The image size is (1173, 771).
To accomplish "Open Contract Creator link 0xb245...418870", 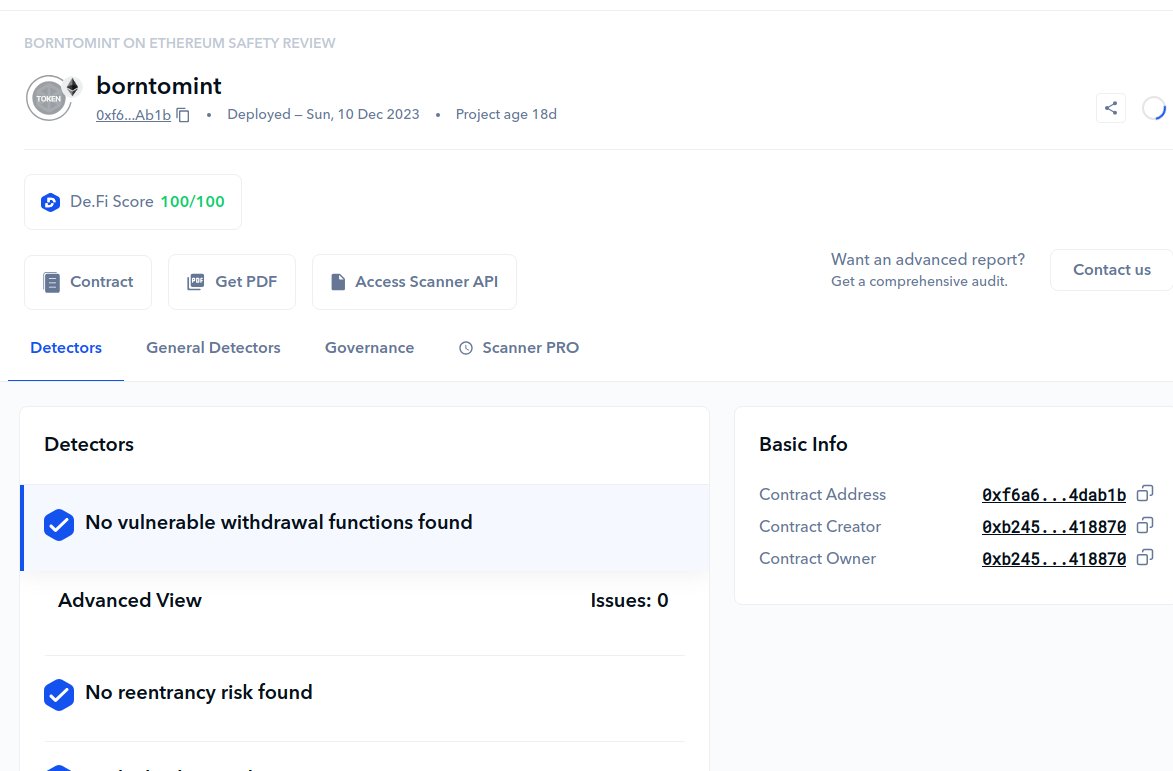I will [1054, 526].
